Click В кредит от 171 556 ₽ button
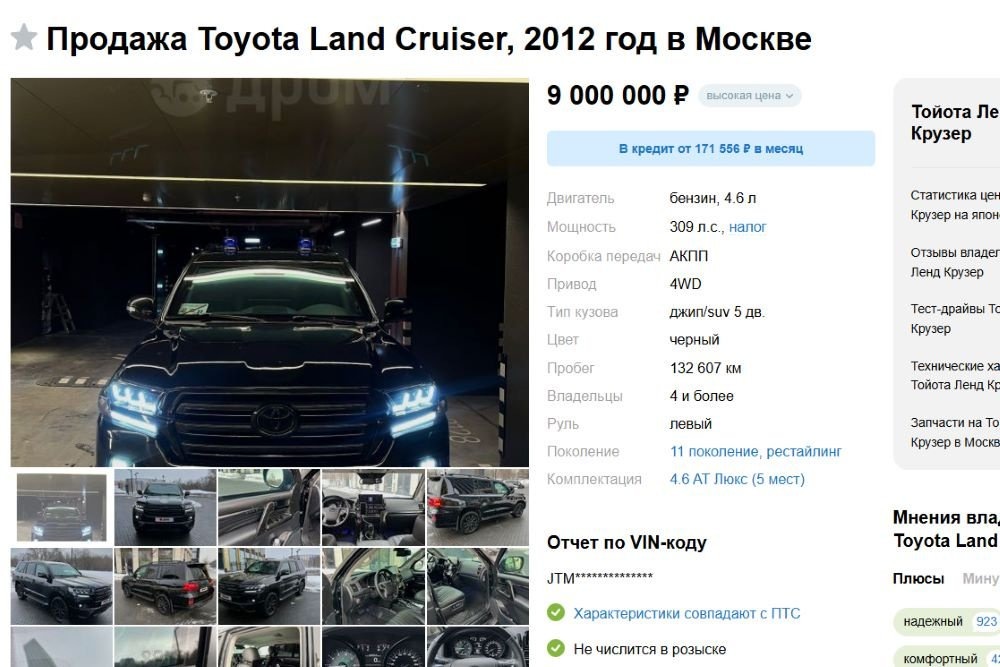This screenshot has height=667, width=1000. coord(710,149)
